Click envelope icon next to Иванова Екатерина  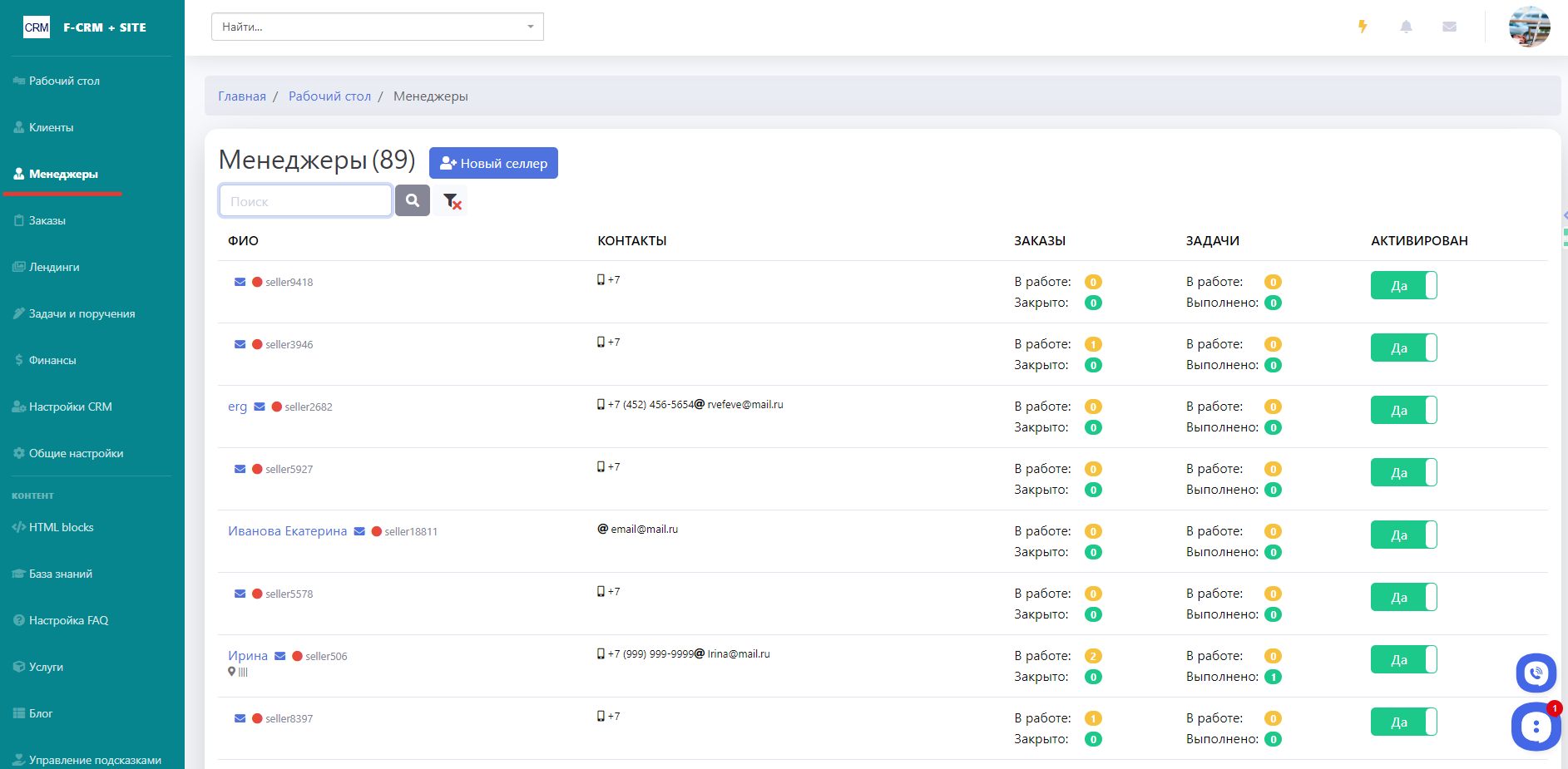click(359, 531)
